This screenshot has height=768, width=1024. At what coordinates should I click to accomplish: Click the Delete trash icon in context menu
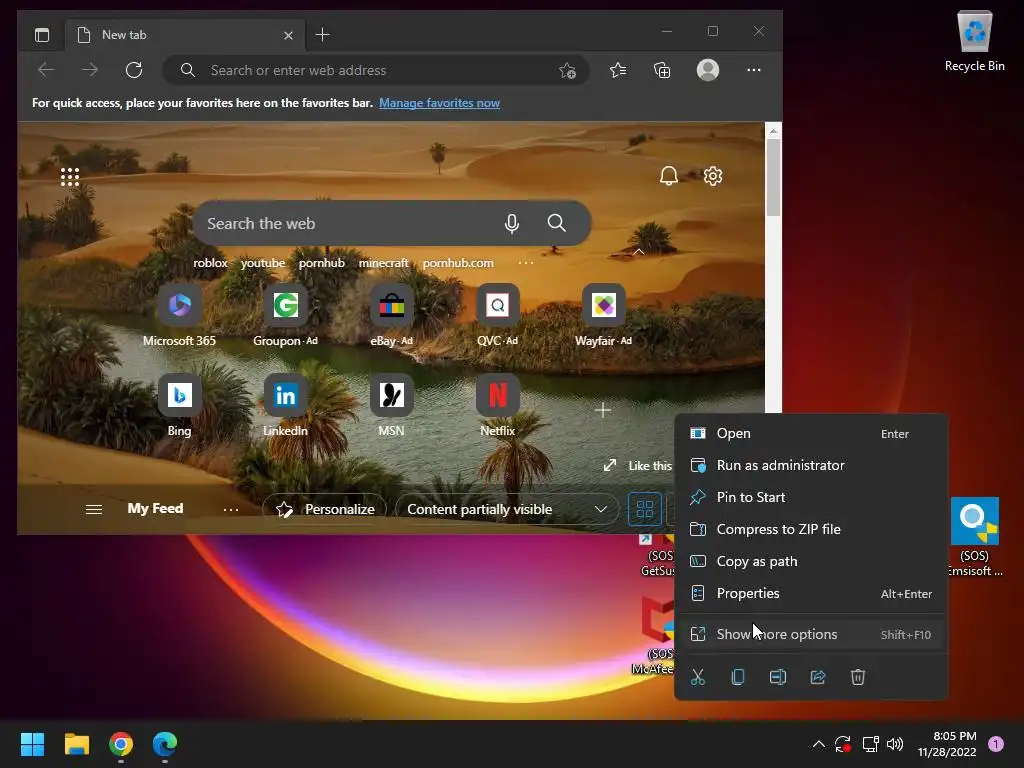pyautogui.click(x=858, y=677)
